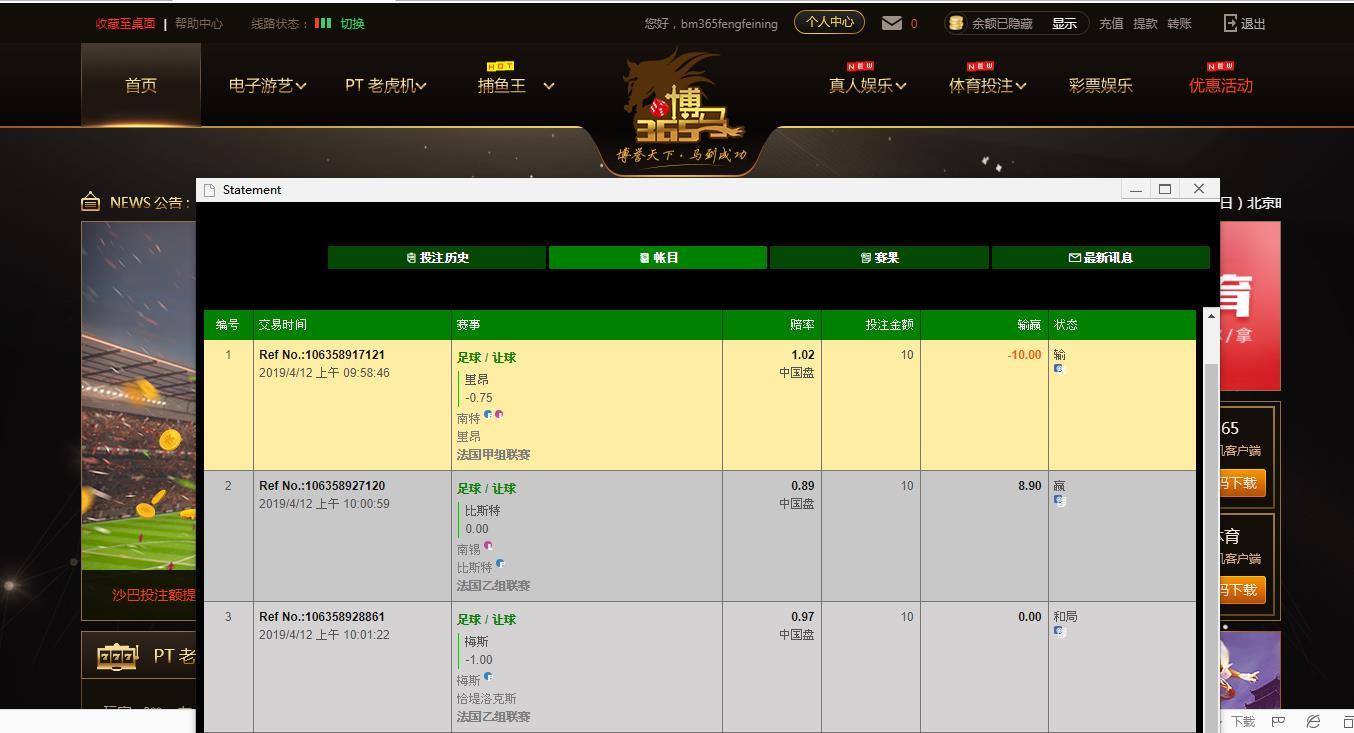Expand the 真人娱乐 dropdown menu
The height and width of the screenshot is (733, 1354).
[x=900, y=86]
